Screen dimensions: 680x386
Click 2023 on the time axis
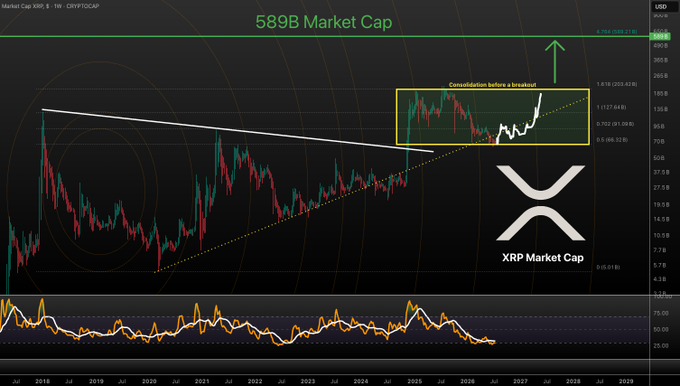coord(308,381)
